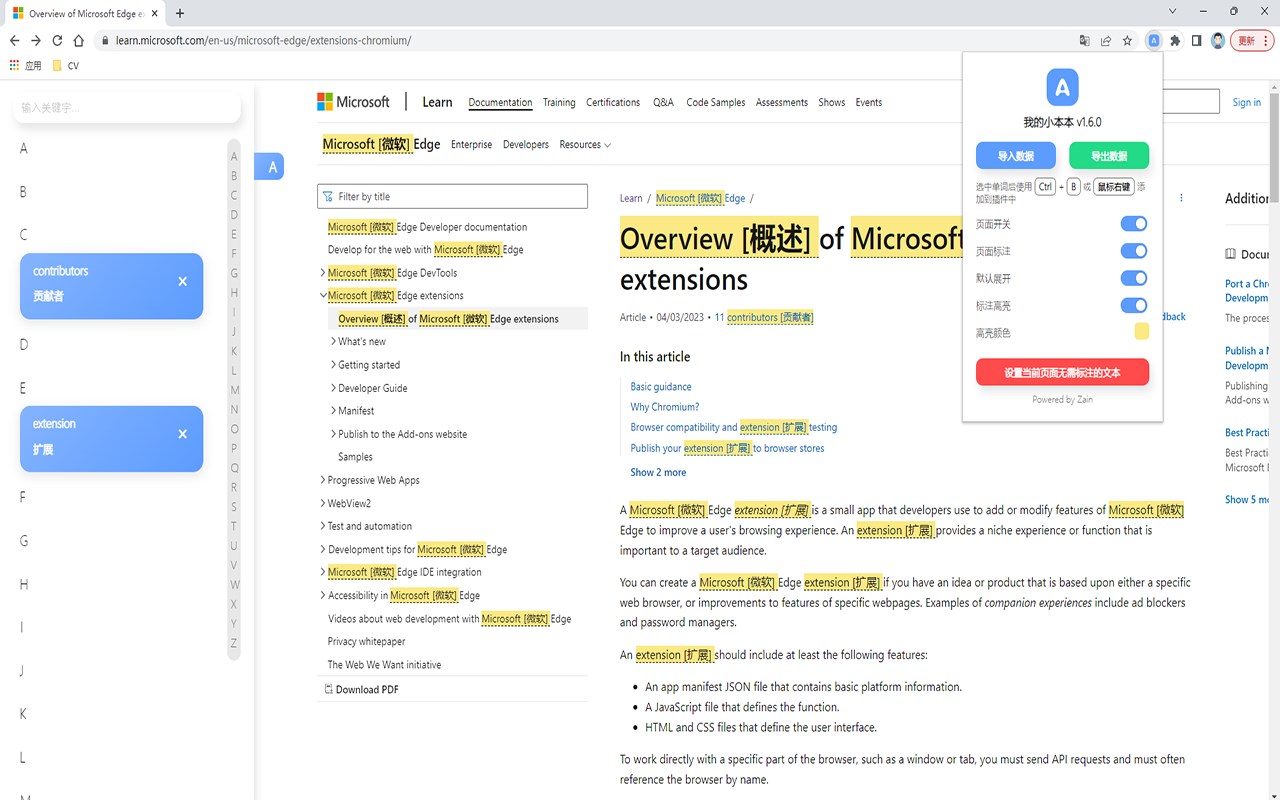Viewport: 1280px width, 800px height.
Task: Open the Documentation nav item
Action: pyautogui.click(x=500, y=102)
